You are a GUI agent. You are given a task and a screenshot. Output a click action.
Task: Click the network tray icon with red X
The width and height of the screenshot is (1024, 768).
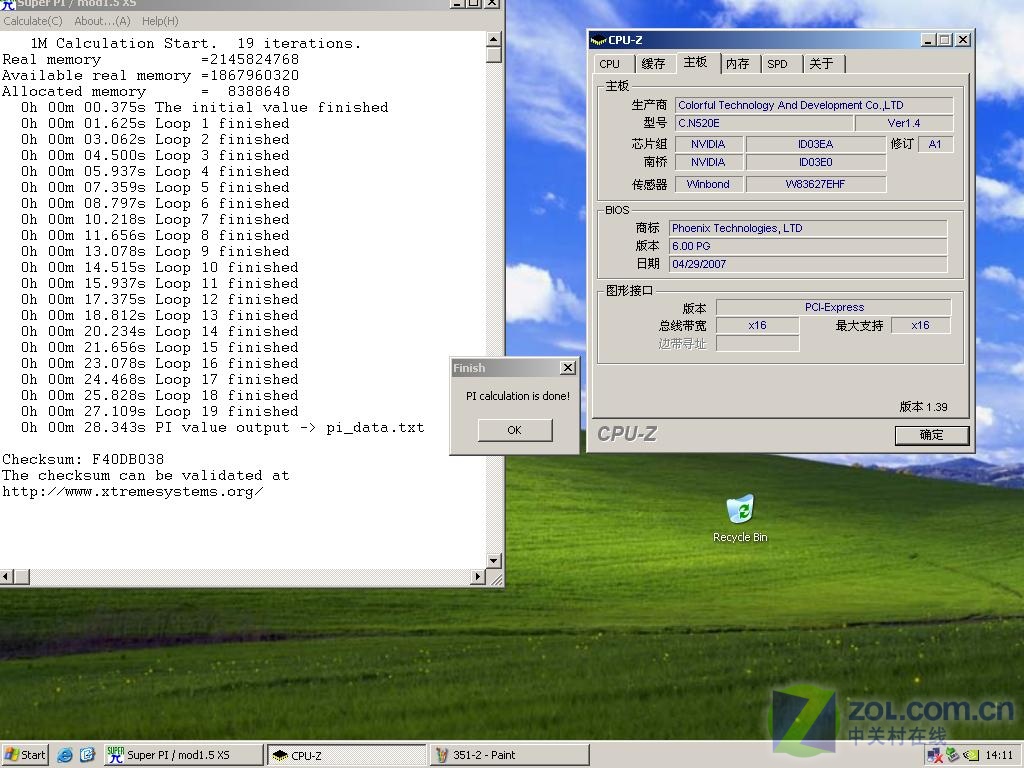coord(935,755)
